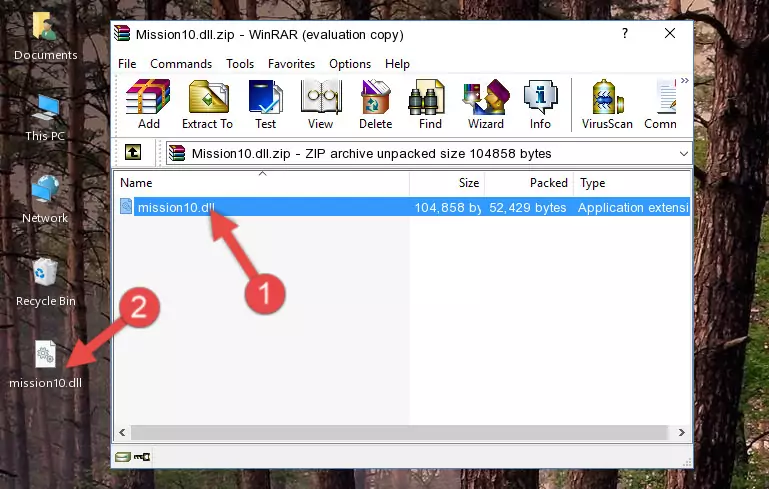Click the WinRAR books icon in title bar

[x=122, y=34]
